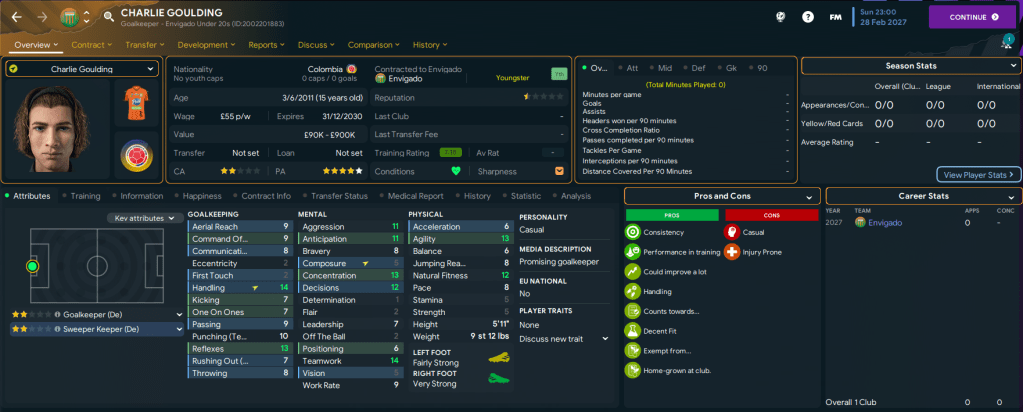Click the orange Sharpness indicator icon
1023x412 pixels.
tap(559, 171)
